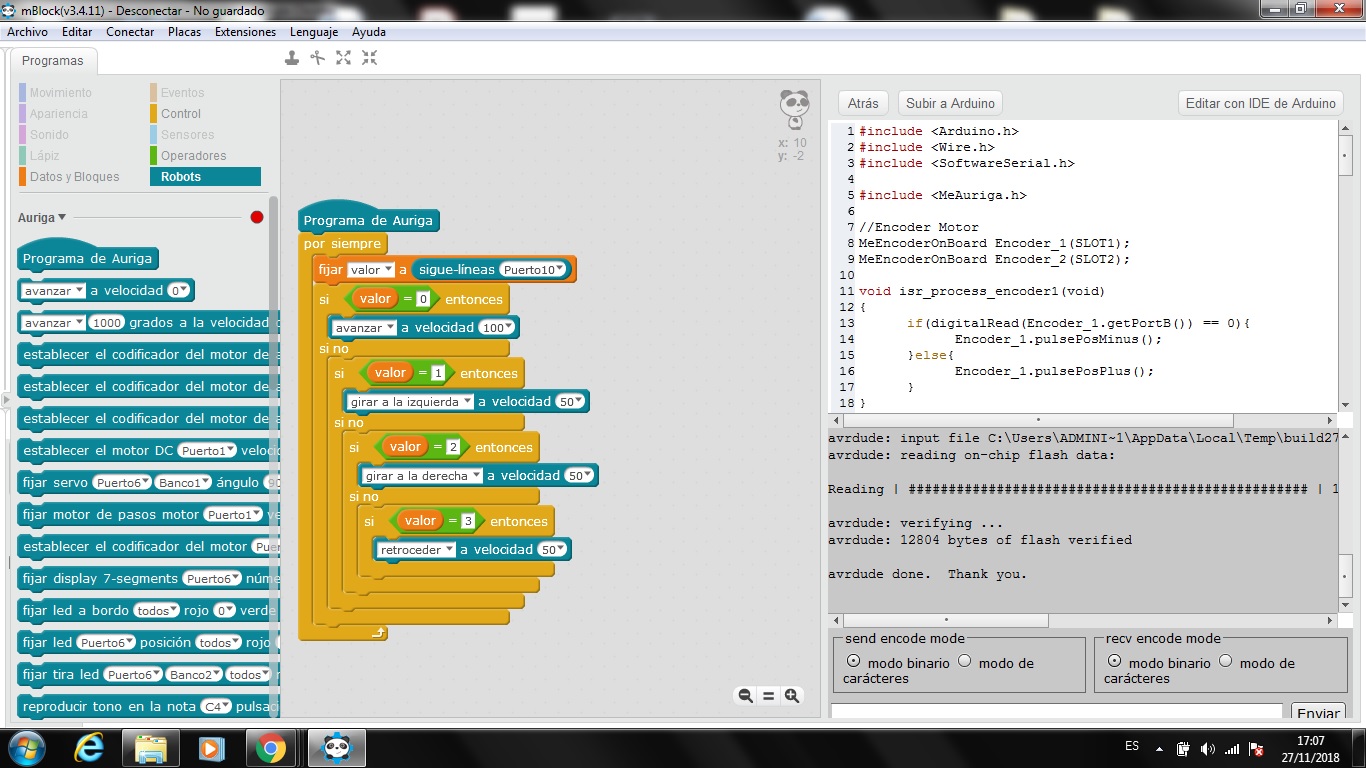
Task: Click the duplicate stamp icon in toolbar
Action: [292, 58]
